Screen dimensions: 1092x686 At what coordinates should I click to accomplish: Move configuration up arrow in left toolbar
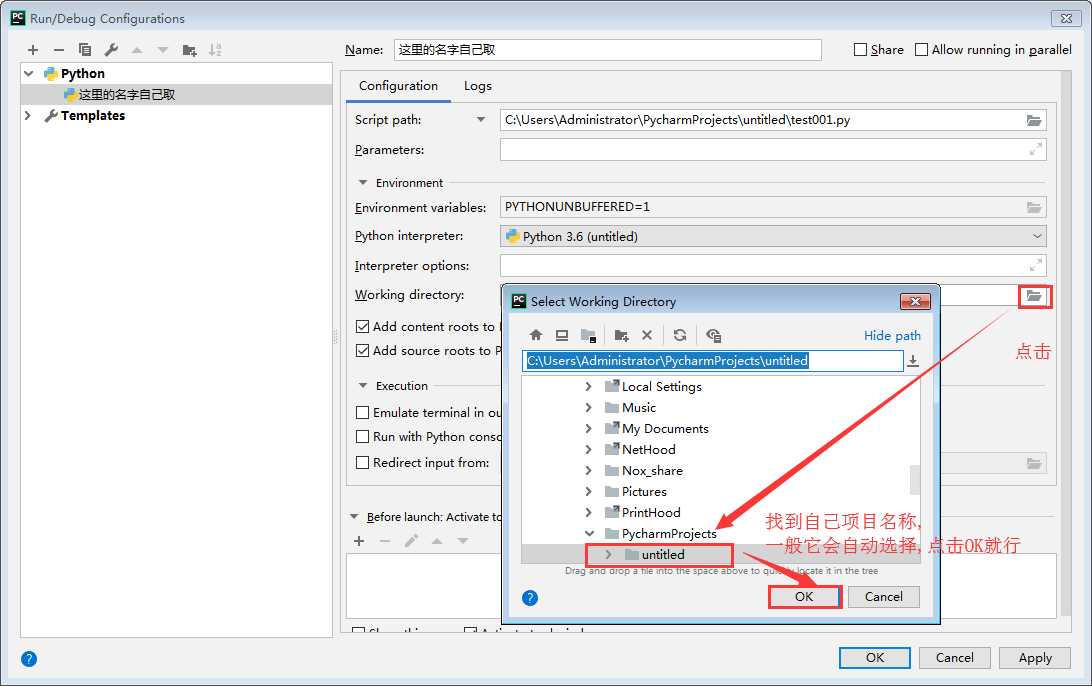click(137, 50)
